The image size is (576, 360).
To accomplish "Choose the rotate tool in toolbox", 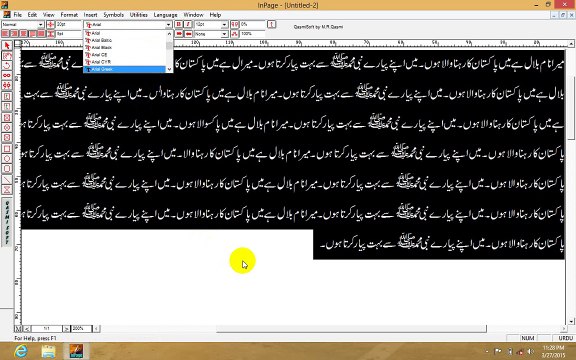I will [x=7, y=66].
